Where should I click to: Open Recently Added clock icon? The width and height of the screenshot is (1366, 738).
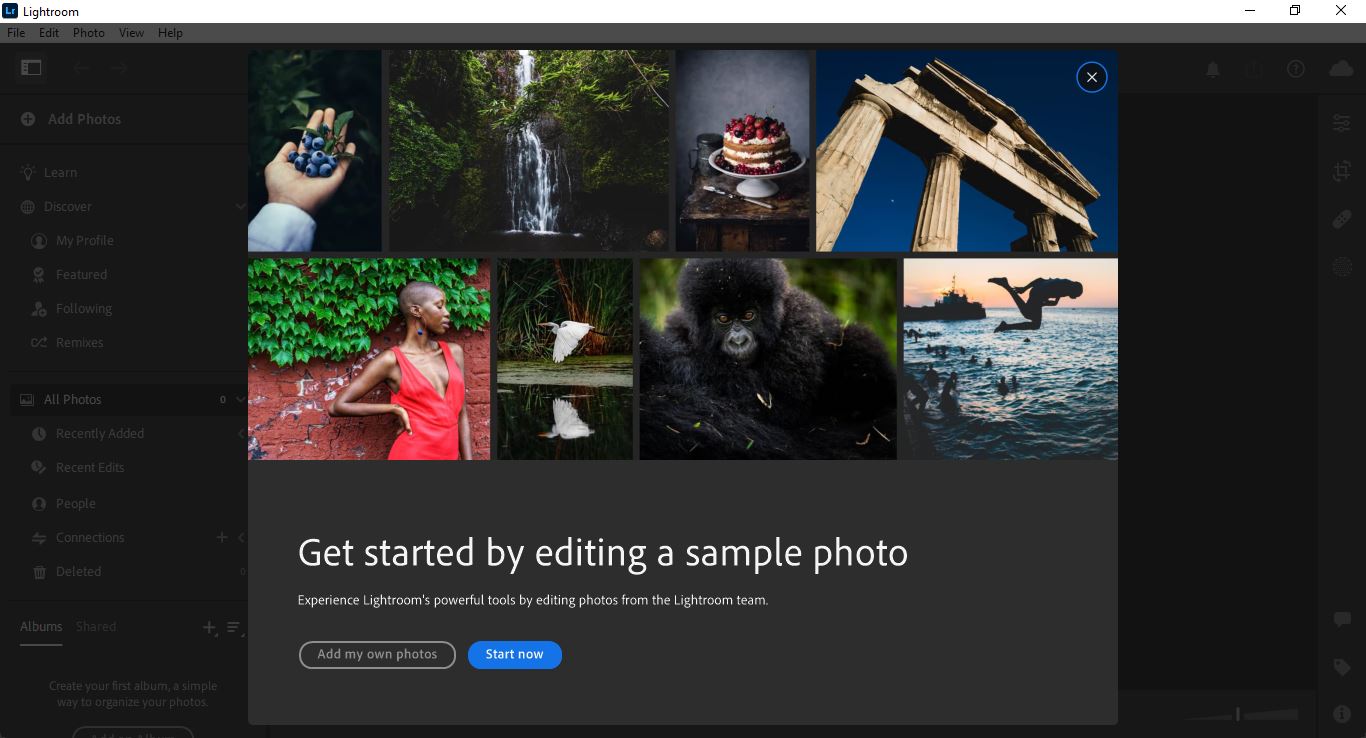[39, 434]
